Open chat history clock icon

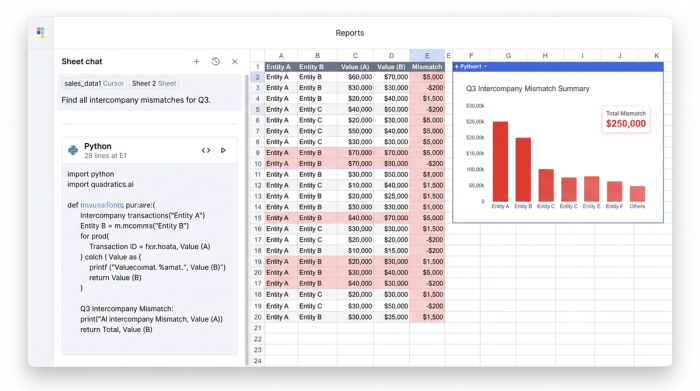pyautogui.click(x=216, y=62)
